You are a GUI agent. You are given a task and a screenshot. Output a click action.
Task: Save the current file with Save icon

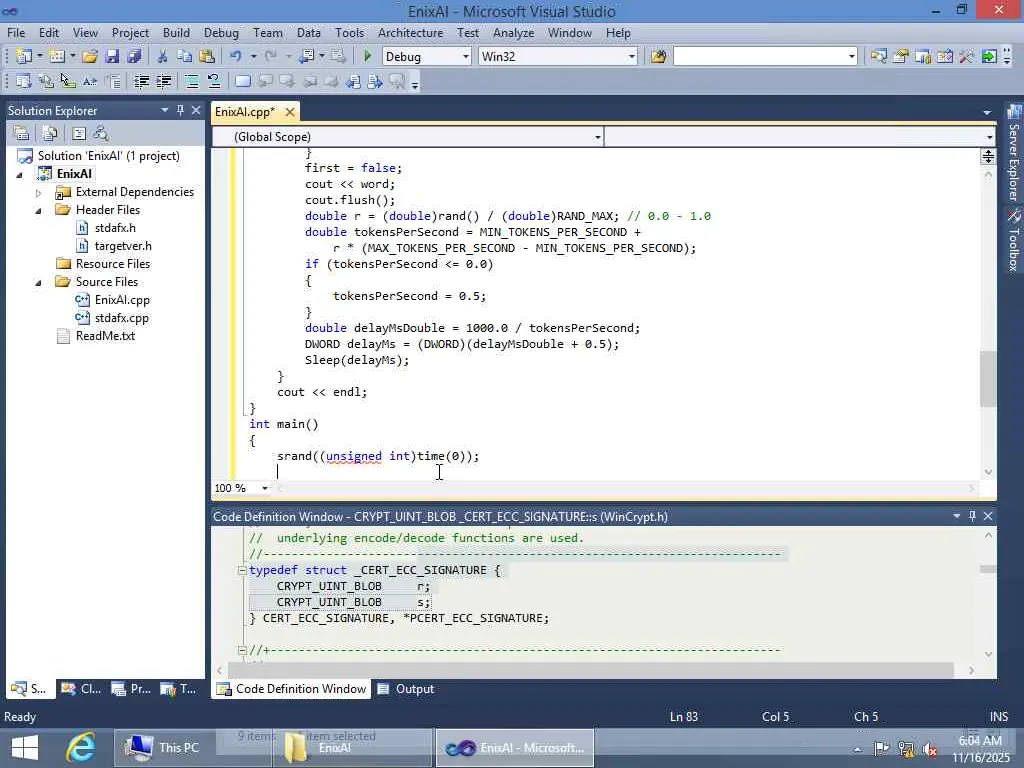(112, 56)
